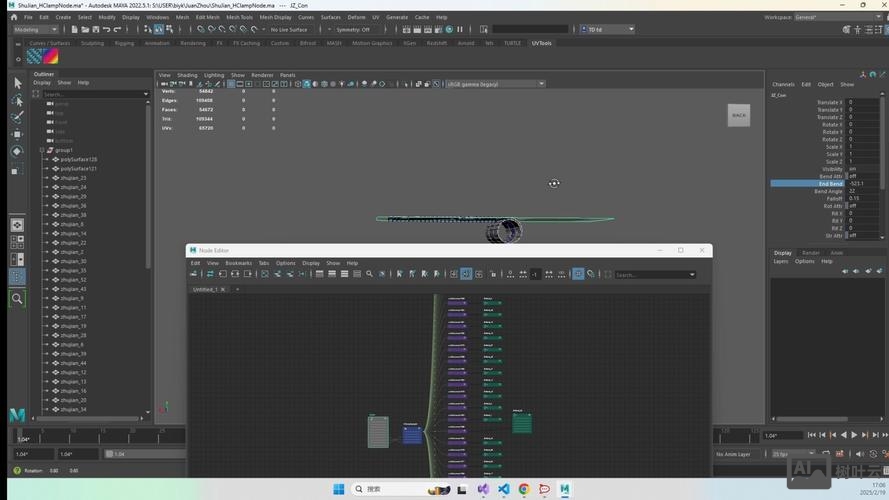
Task: Open the sRGB gamma view transform dropdown
Action: tap(495, 84)
